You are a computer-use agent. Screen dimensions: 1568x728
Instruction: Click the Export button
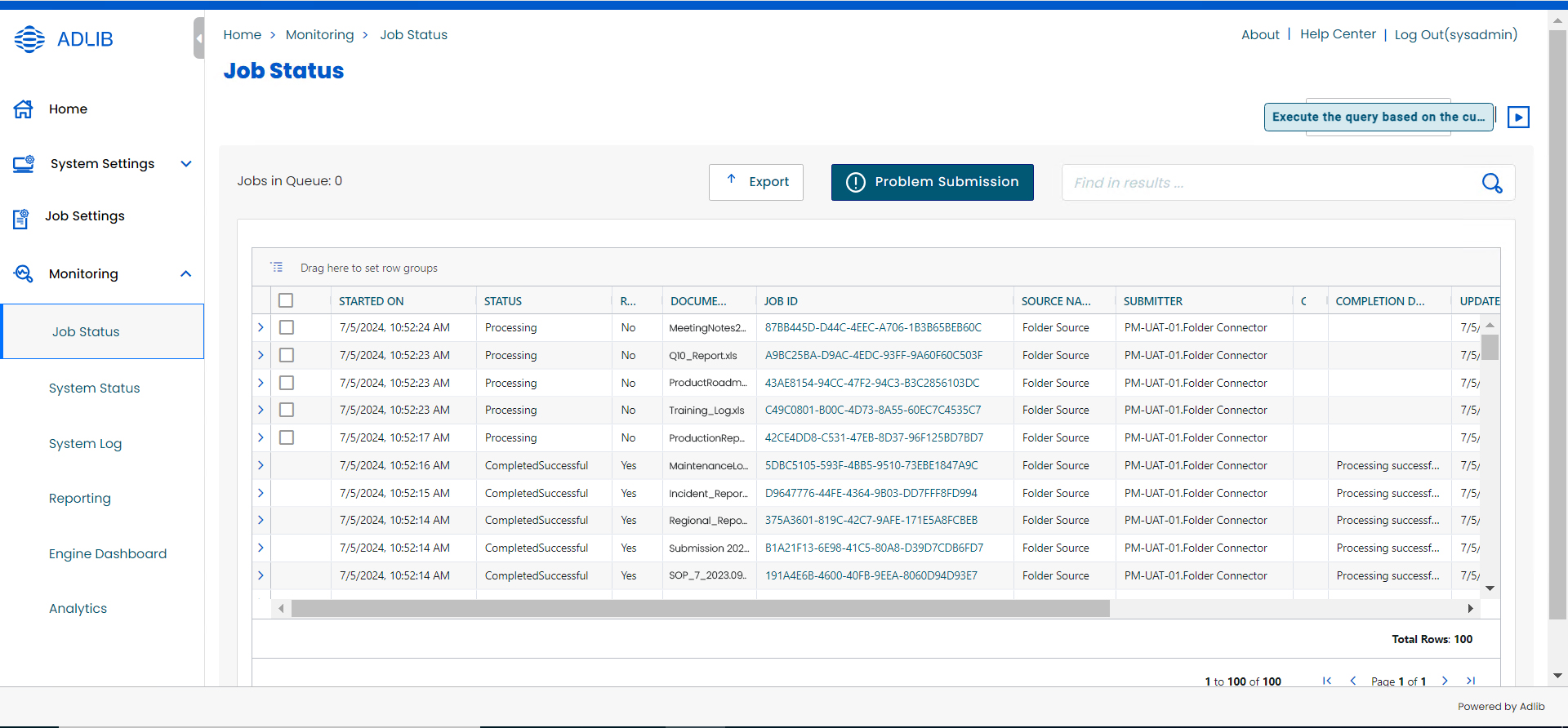pyautogui.click(x=756, y=182)
